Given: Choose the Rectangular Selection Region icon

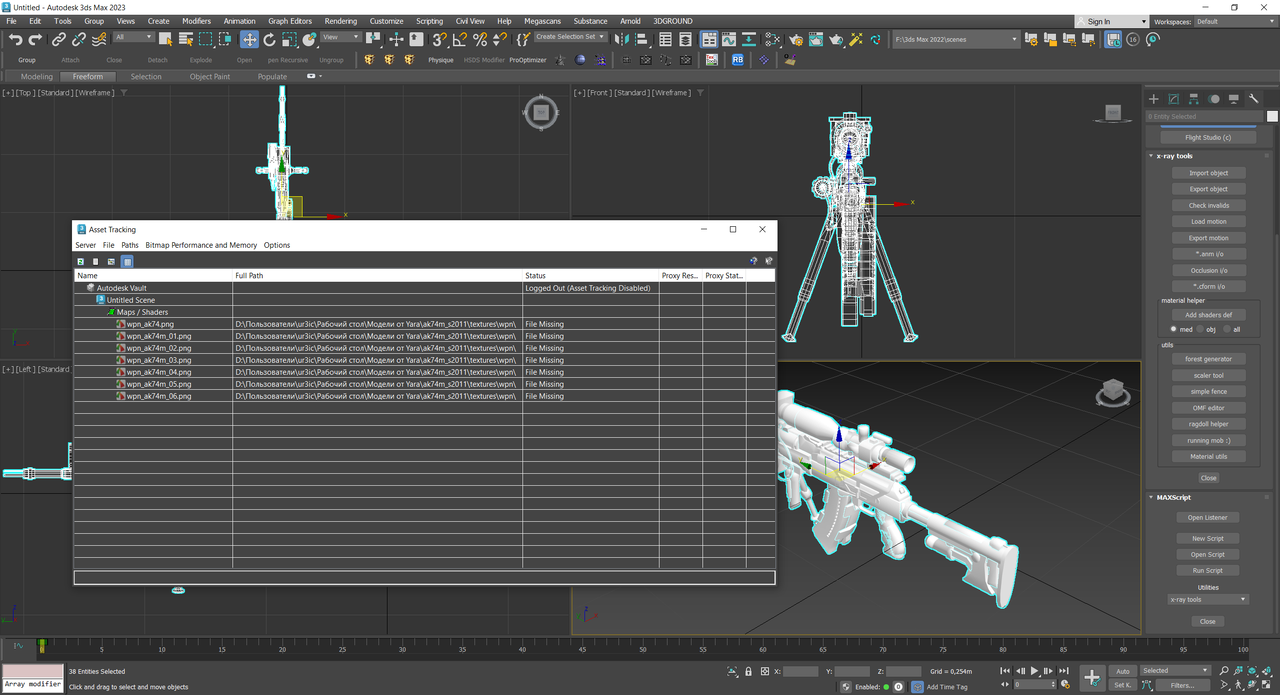Looking at the screenshot, I should coord(206,39).
